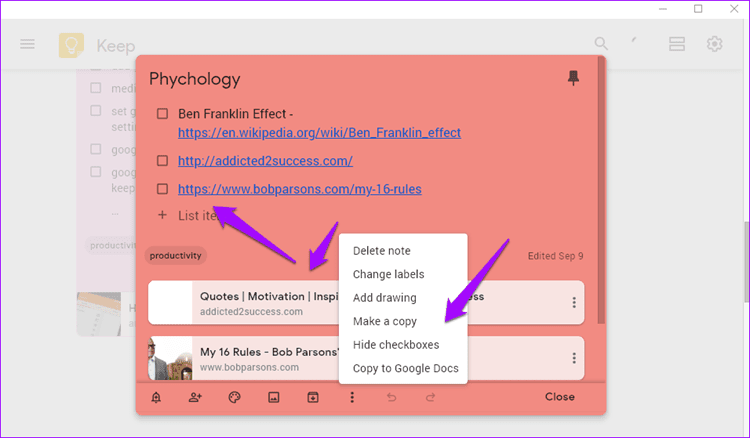Image resolution: width=750 pixels, height=438 pixels.
Task: Click the Keep lightbulb logo
Action: point(71,45)
